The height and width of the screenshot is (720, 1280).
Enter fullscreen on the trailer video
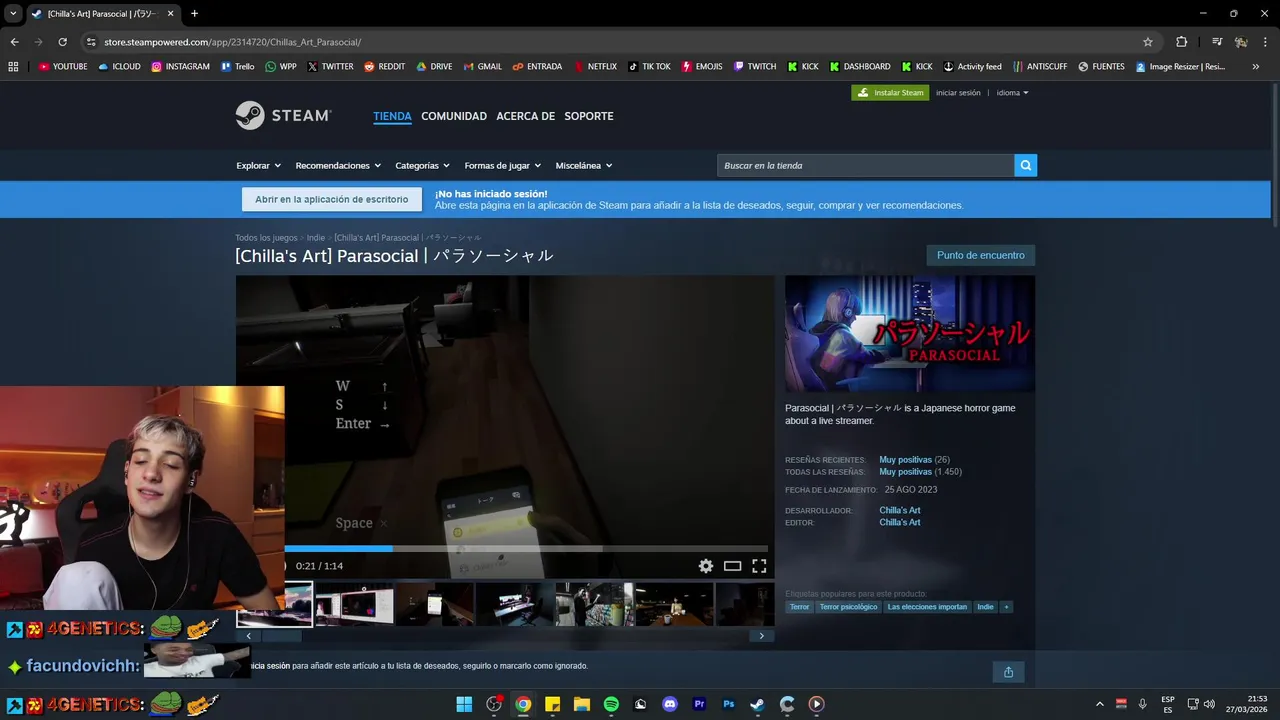759,566
